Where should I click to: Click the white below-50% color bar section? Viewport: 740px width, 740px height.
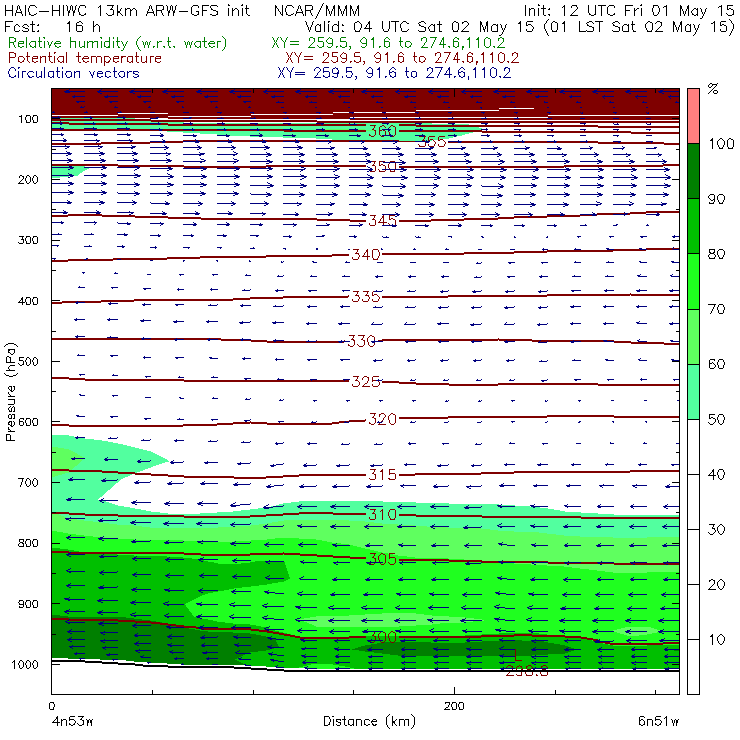693,557
